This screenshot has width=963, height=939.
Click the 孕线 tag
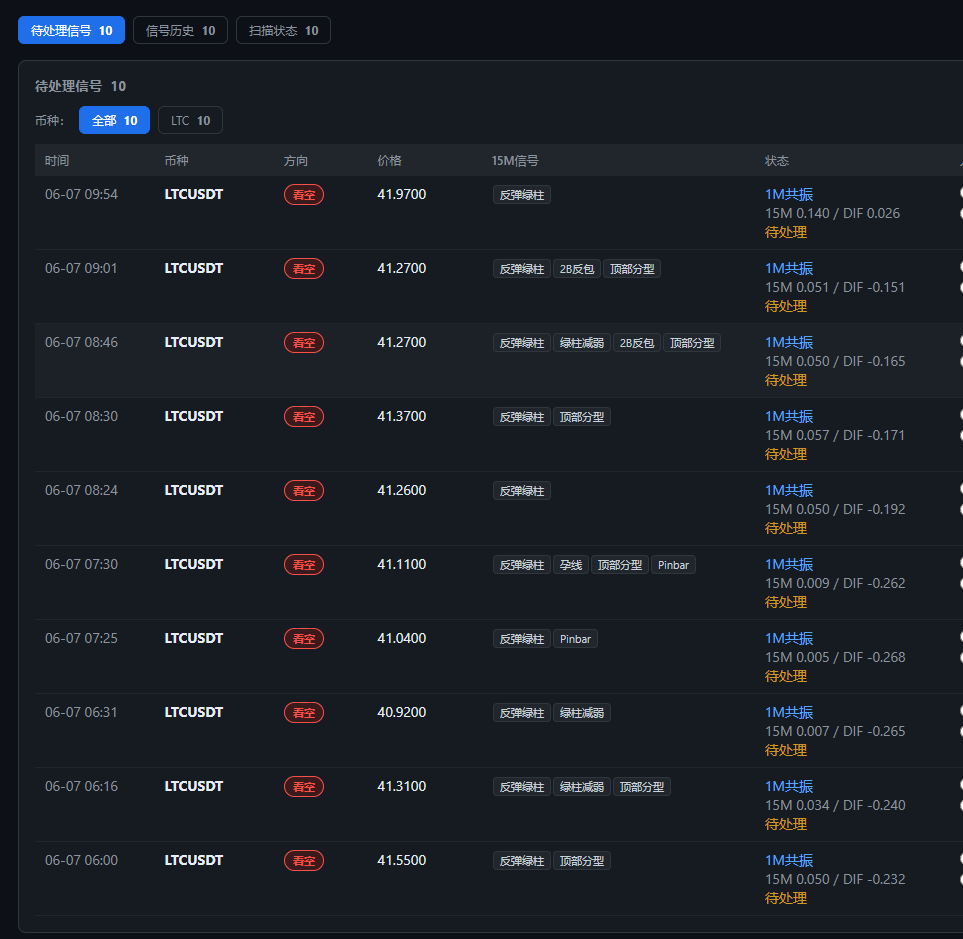point(571,565)
